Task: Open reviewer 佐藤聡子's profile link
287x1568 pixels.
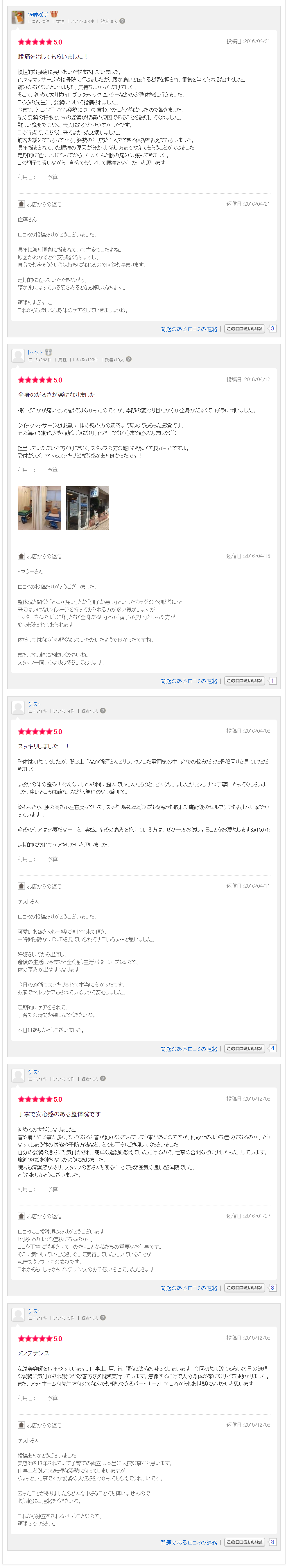Action: (38, 14)
